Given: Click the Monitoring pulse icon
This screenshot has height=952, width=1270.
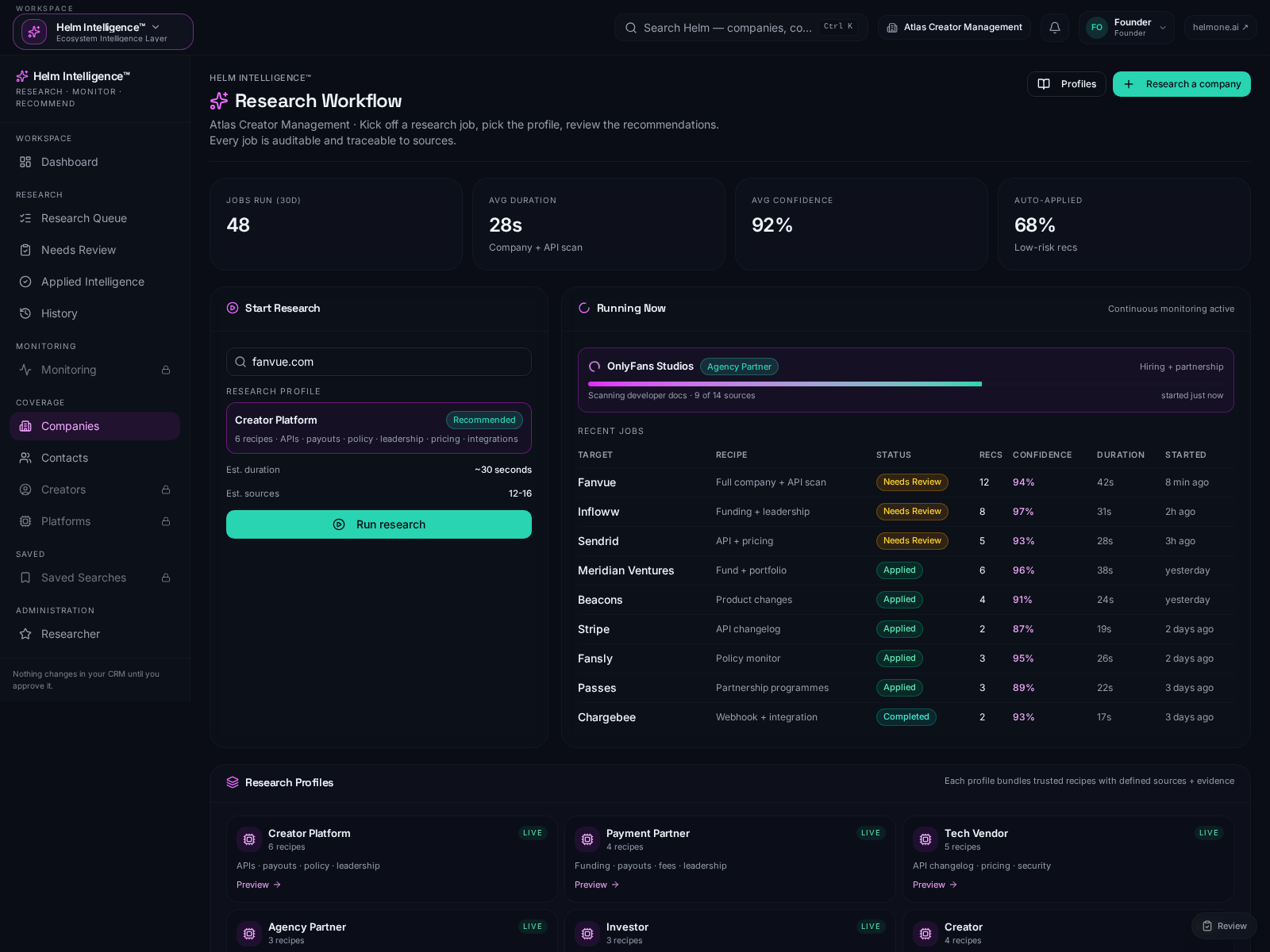Looking at the screenshot, I should (x=25, y=370).
